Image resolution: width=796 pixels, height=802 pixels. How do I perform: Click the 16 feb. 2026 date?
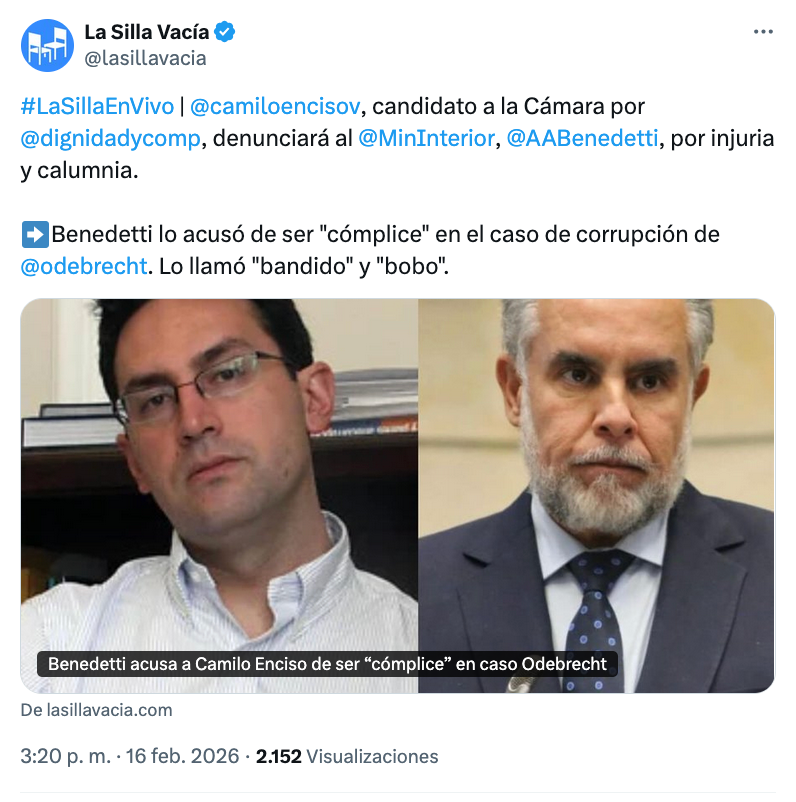point(183,756)
